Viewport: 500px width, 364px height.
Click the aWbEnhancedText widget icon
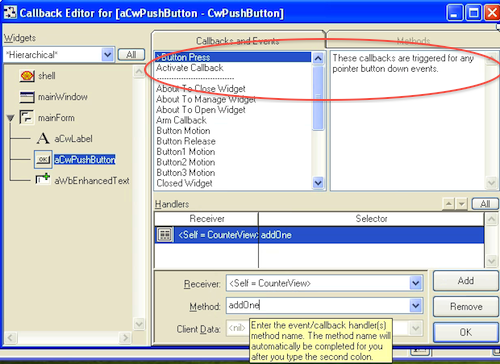pos(43,180)
